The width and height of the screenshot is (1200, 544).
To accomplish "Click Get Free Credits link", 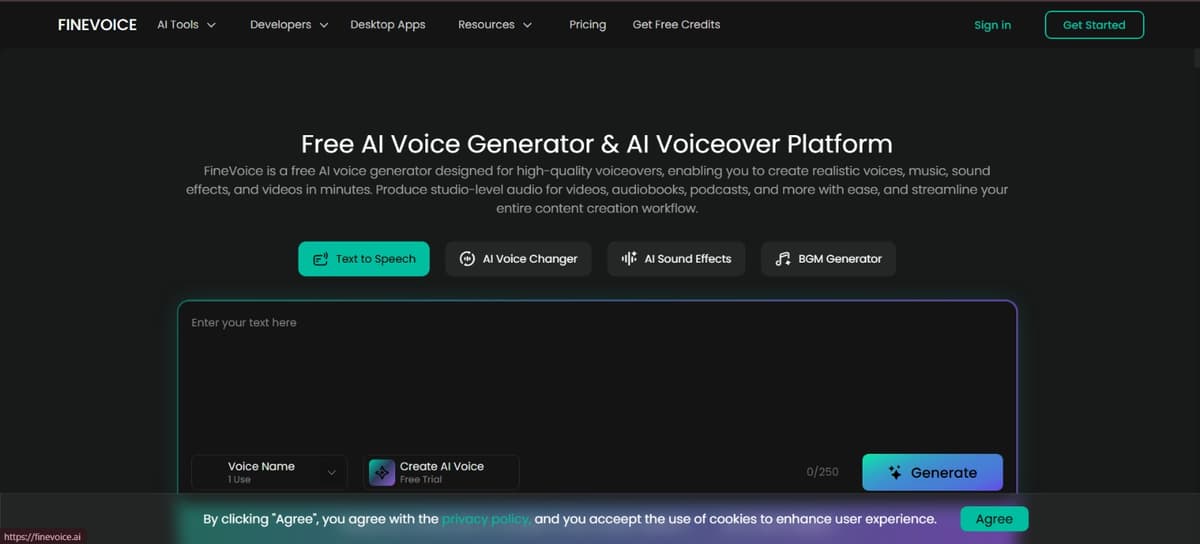I will tap(676, 24).
